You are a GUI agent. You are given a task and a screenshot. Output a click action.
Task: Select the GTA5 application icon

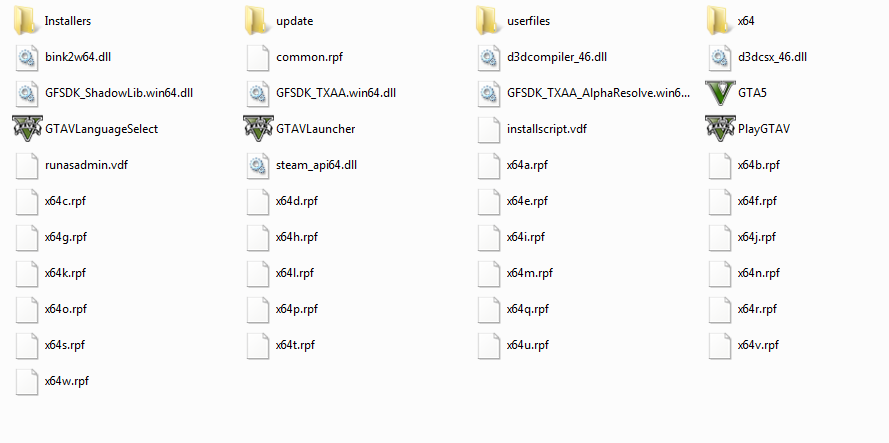tap(720, 93)
